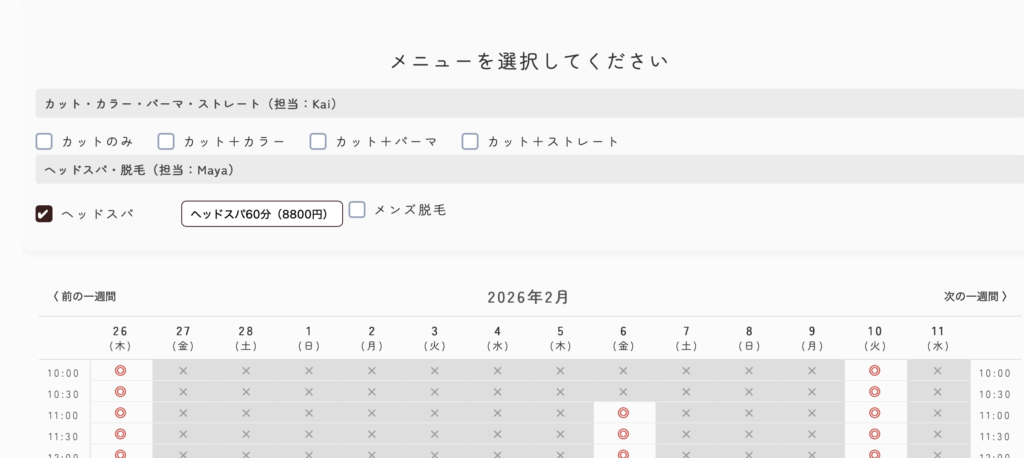Image resolution: width=1024 pixels, height=458 pixels.
Task: Enable the カット＋カラー option
Action: [x=166, y=141]
